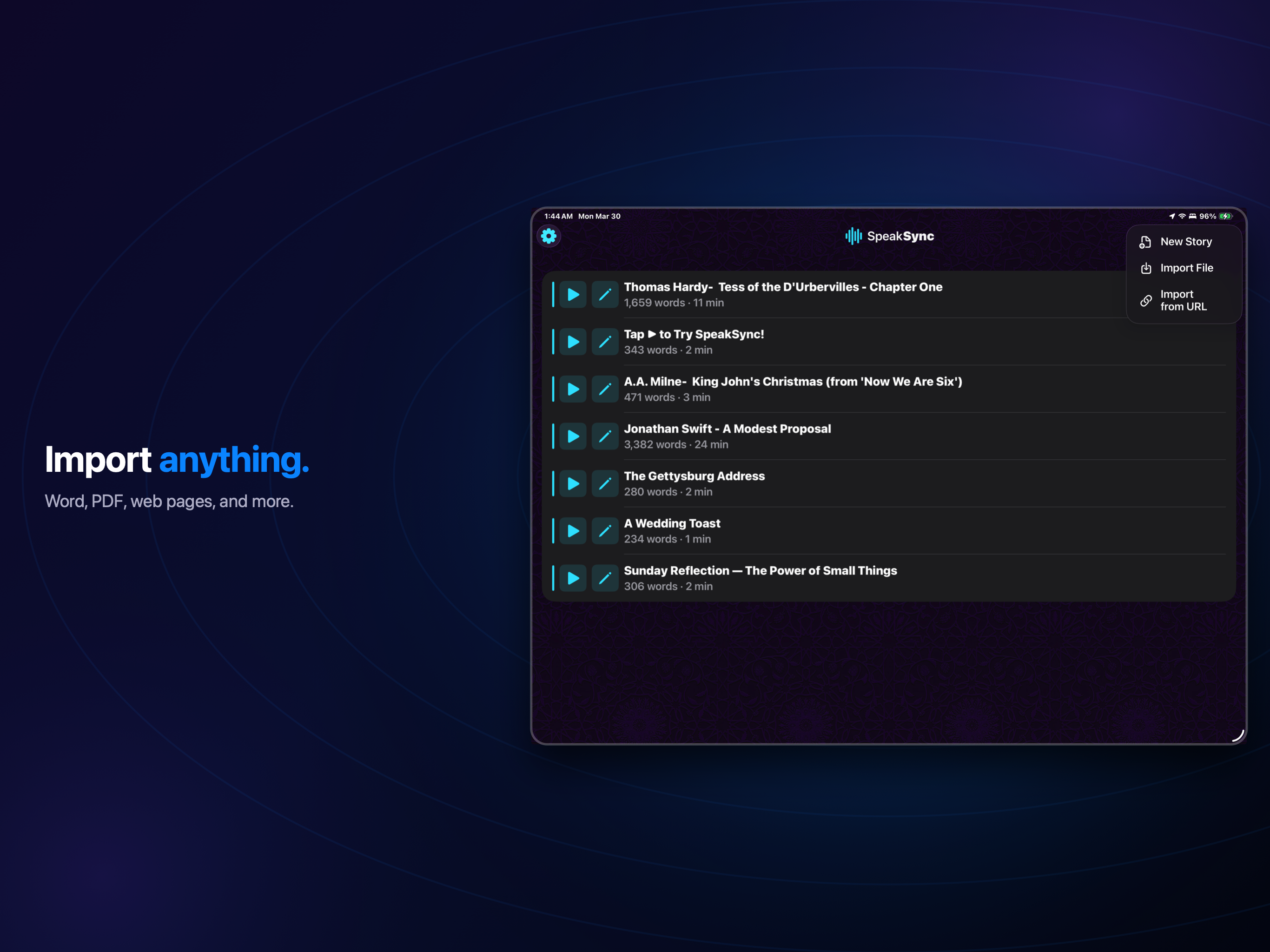Image resolution: width=1270 pixels, height=952 pixels.
Task: Open the Tess of the D'Urbervilles title
Action: (x=783, y=287)
